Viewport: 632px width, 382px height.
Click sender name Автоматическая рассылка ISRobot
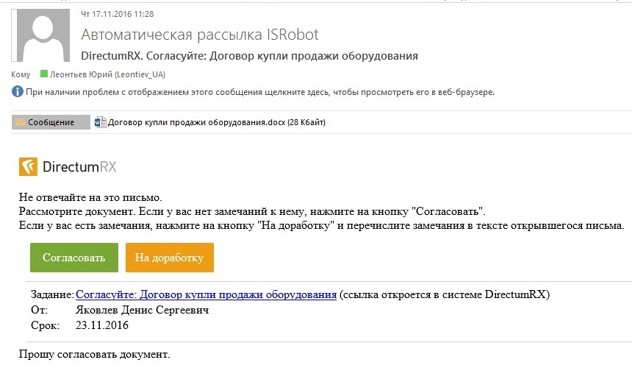200,35
